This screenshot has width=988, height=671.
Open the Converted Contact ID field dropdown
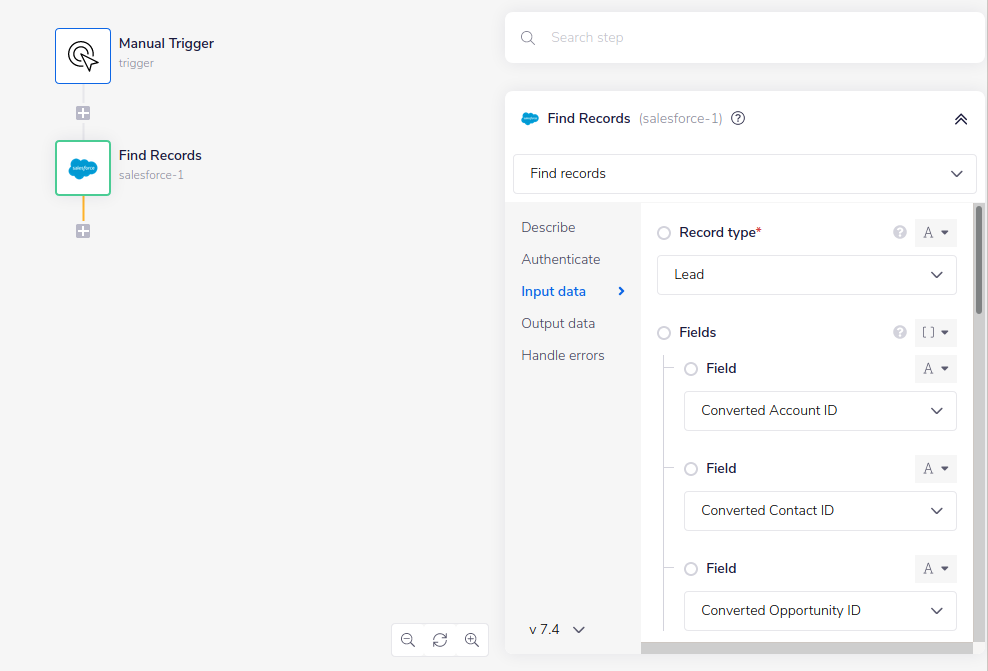(819, 511)
